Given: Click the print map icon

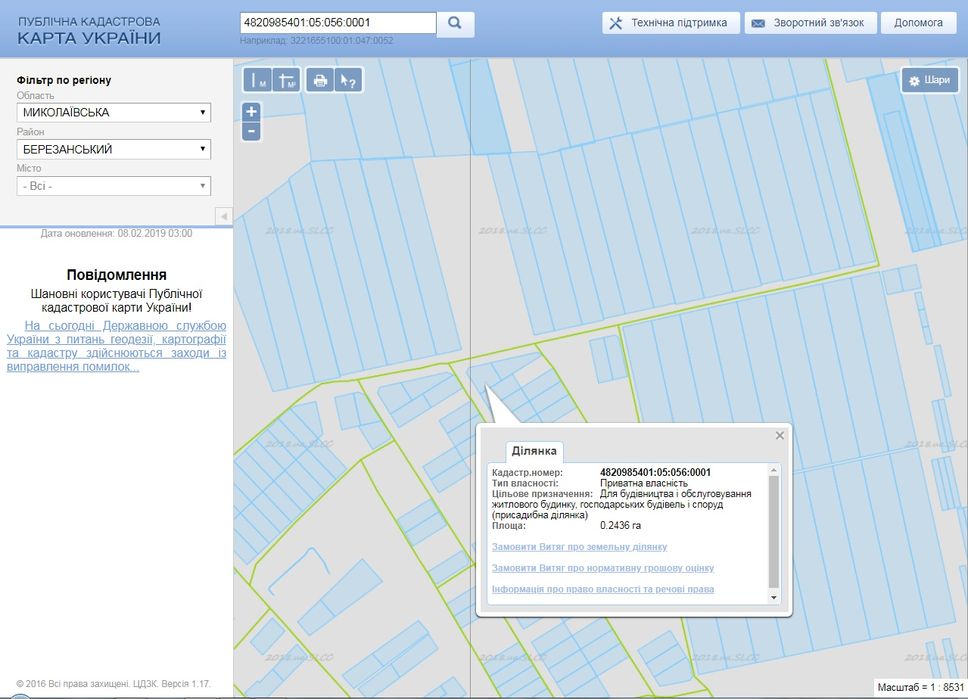Looking at the screenshot, I should [320, 81].
